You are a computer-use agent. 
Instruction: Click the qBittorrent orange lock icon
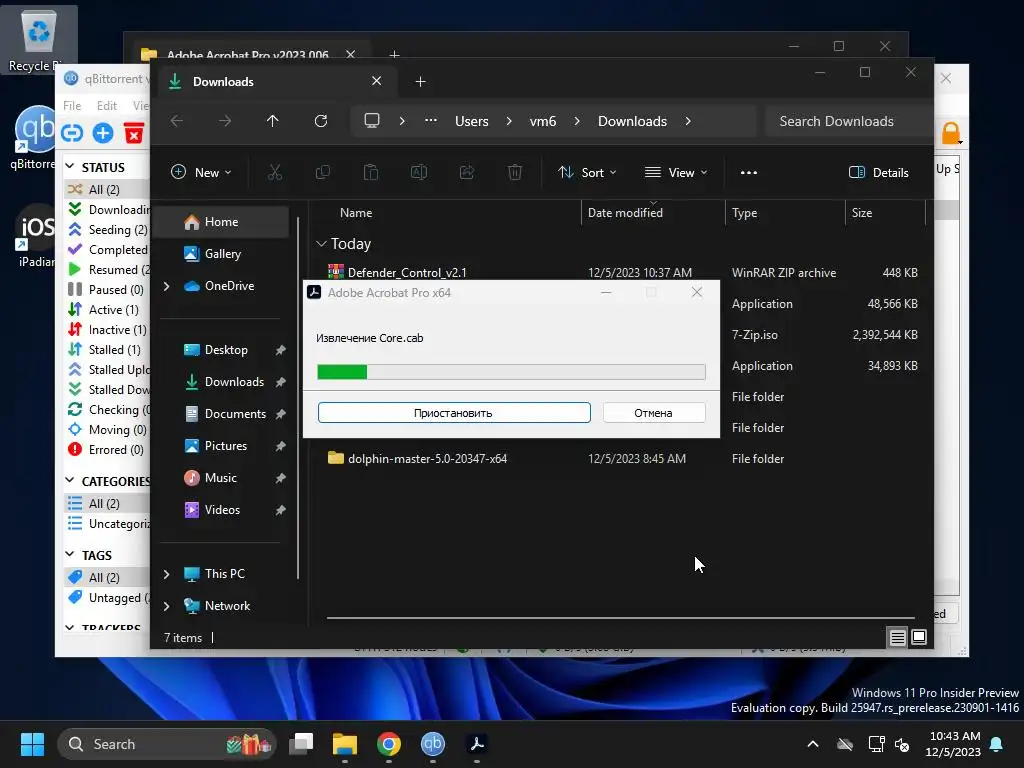click(x=952, y=133)
